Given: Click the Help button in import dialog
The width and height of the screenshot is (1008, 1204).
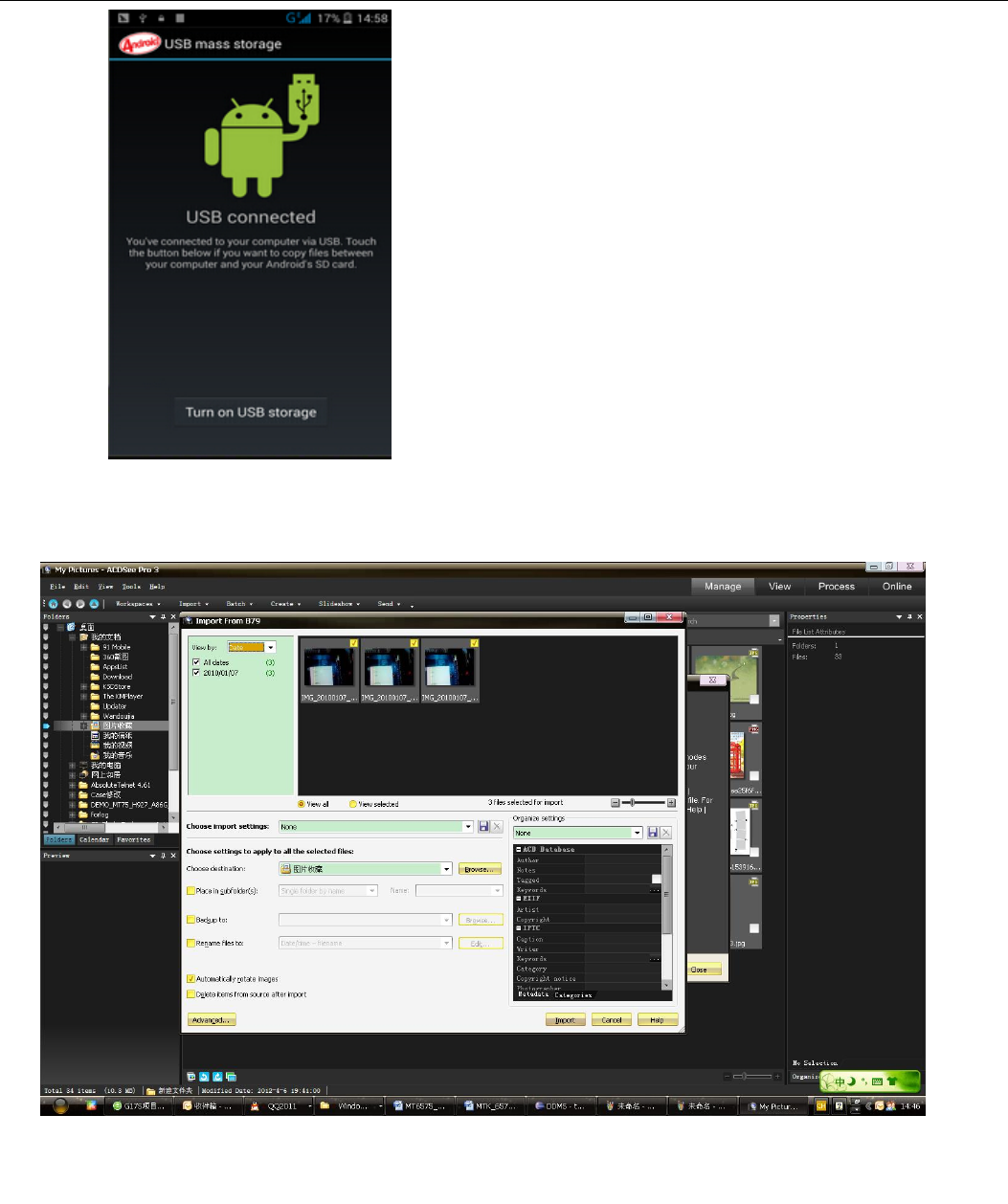Looking at the screenshot, I should click(658, 1020).
